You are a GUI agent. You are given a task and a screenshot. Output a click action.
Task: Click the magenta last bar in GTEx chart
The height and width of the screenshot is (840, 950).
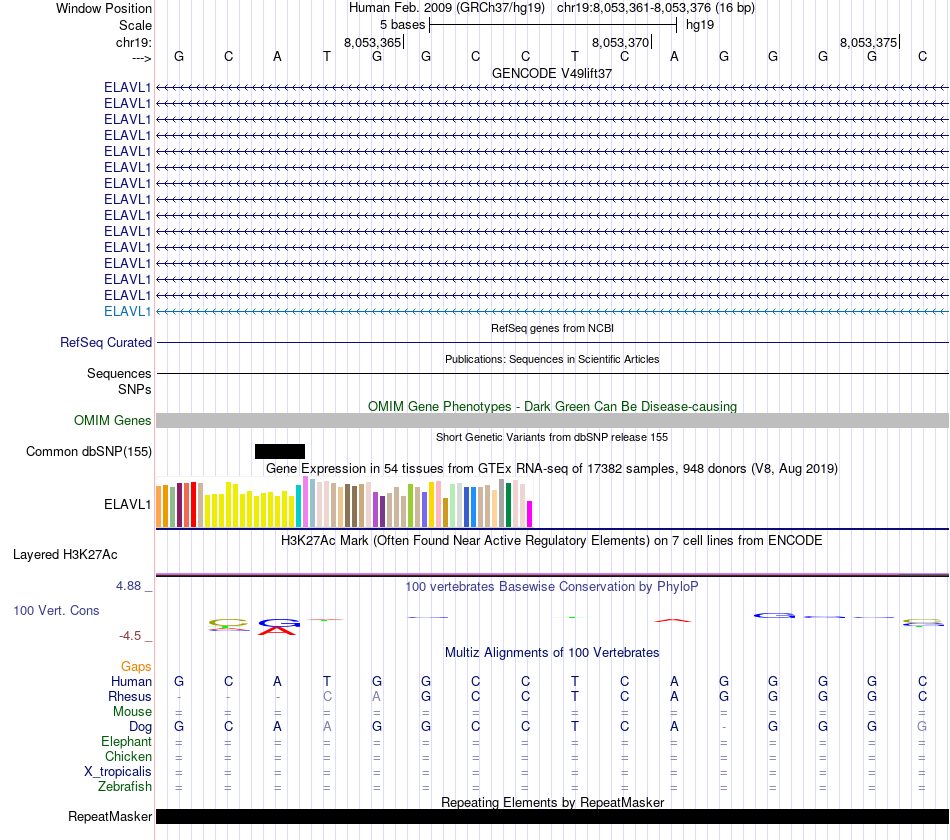pos(530,514)
